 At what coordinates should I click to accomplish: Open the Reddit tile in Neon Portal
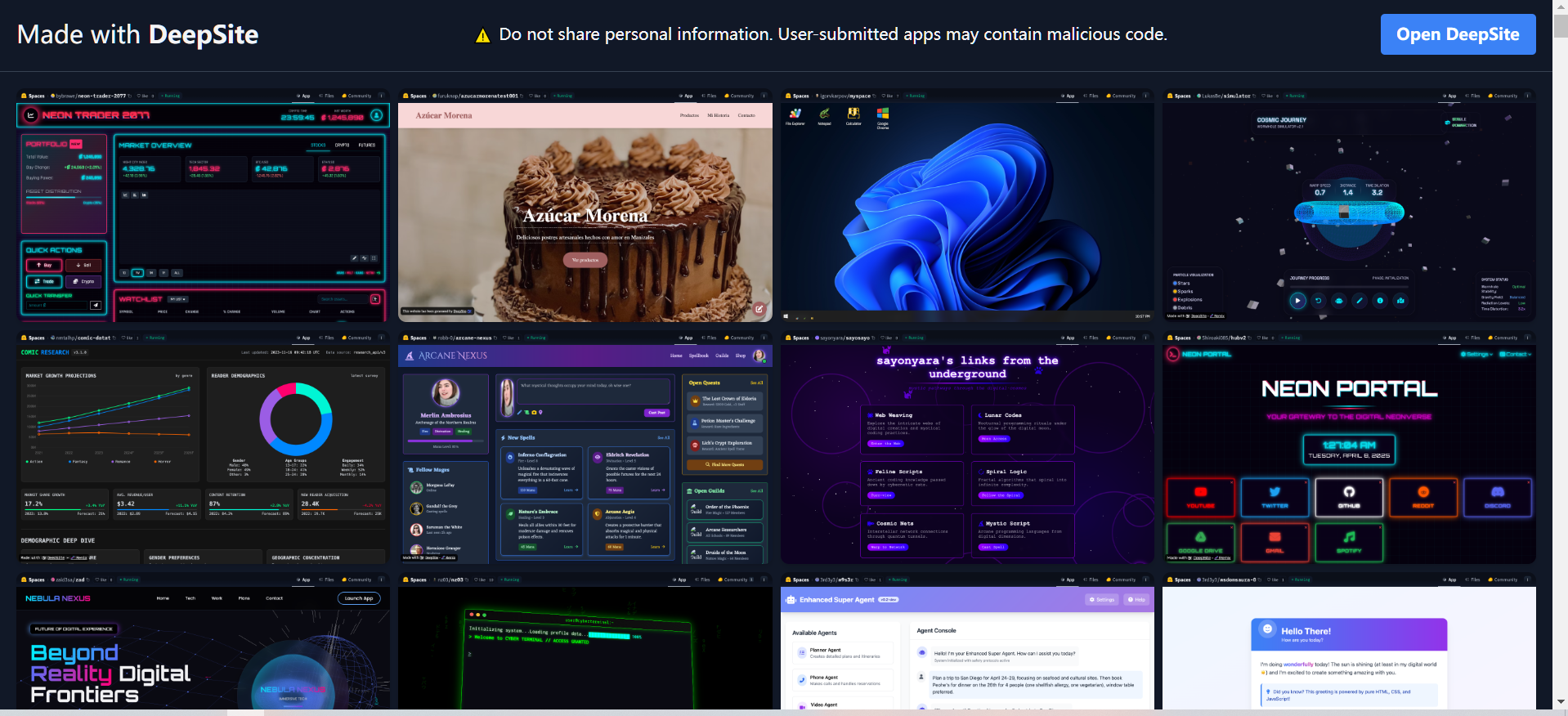[1423, 498]
